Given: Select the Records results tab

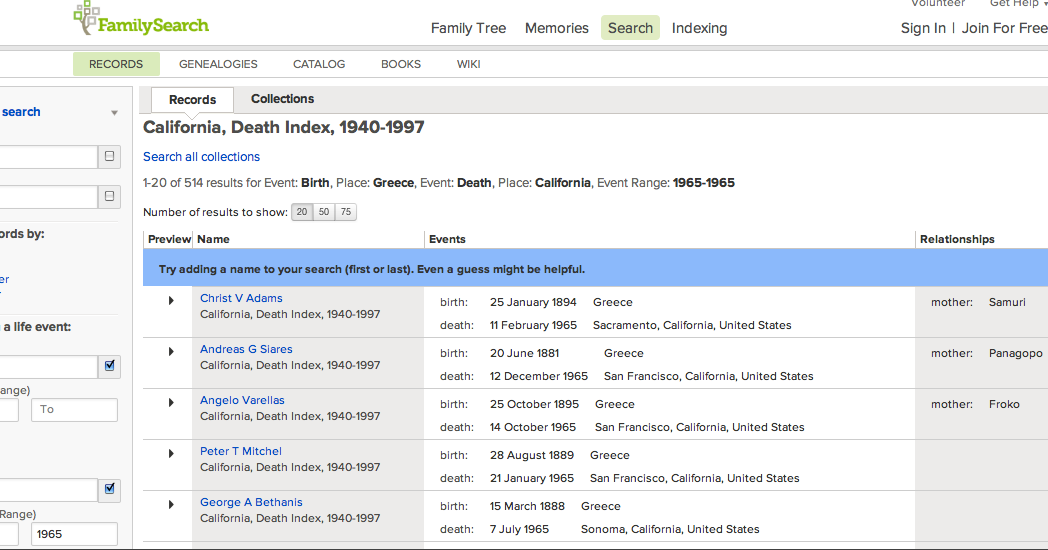Looking at the screenshot, I should 192,100.
